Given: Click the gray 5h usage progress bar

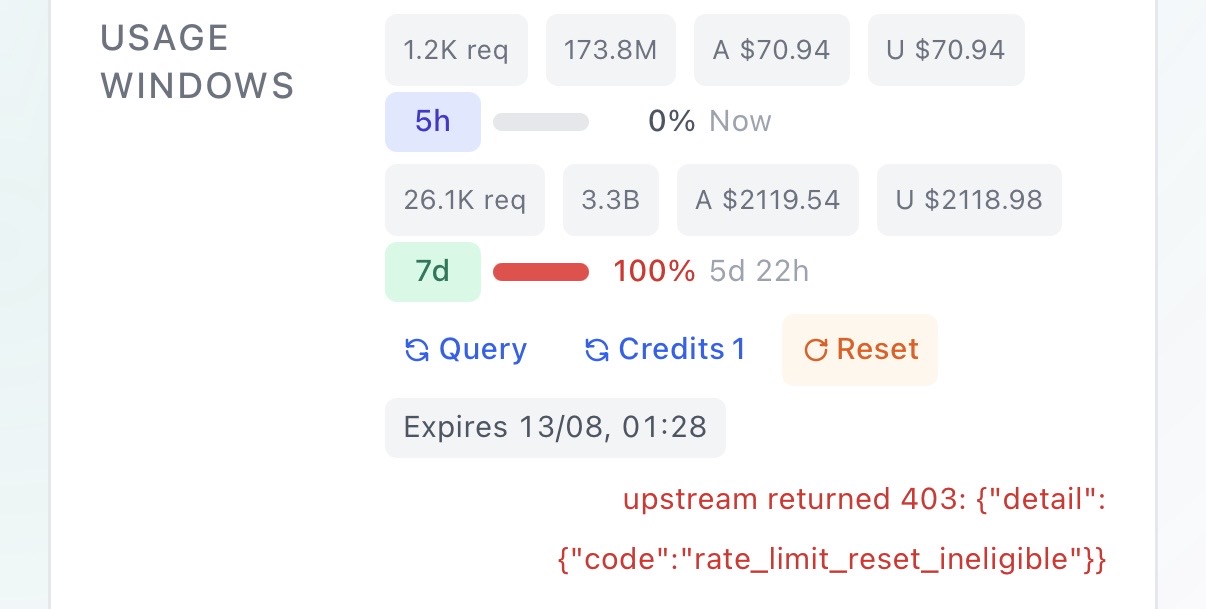Looking at the screenshot, I should click(541, 122).
